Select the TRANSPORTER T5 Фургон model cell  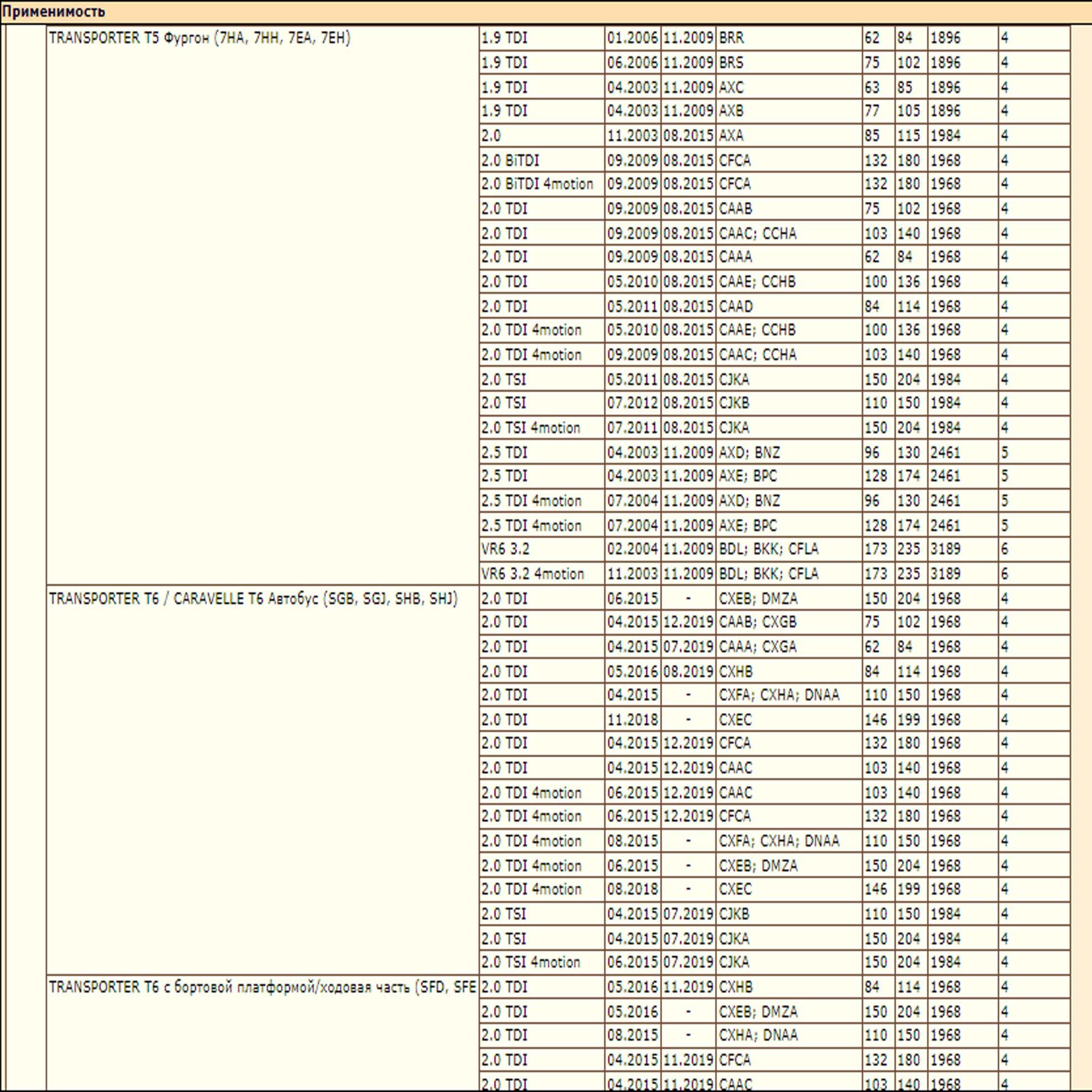click(x=200, y=38)
